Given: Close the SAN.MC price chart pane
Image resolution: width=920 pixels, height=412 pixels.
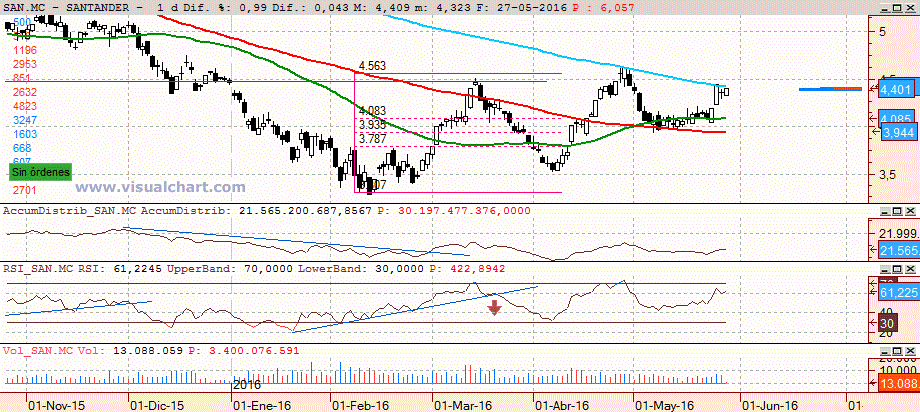Looking at the screenshot, I should (x=911, y=7).
